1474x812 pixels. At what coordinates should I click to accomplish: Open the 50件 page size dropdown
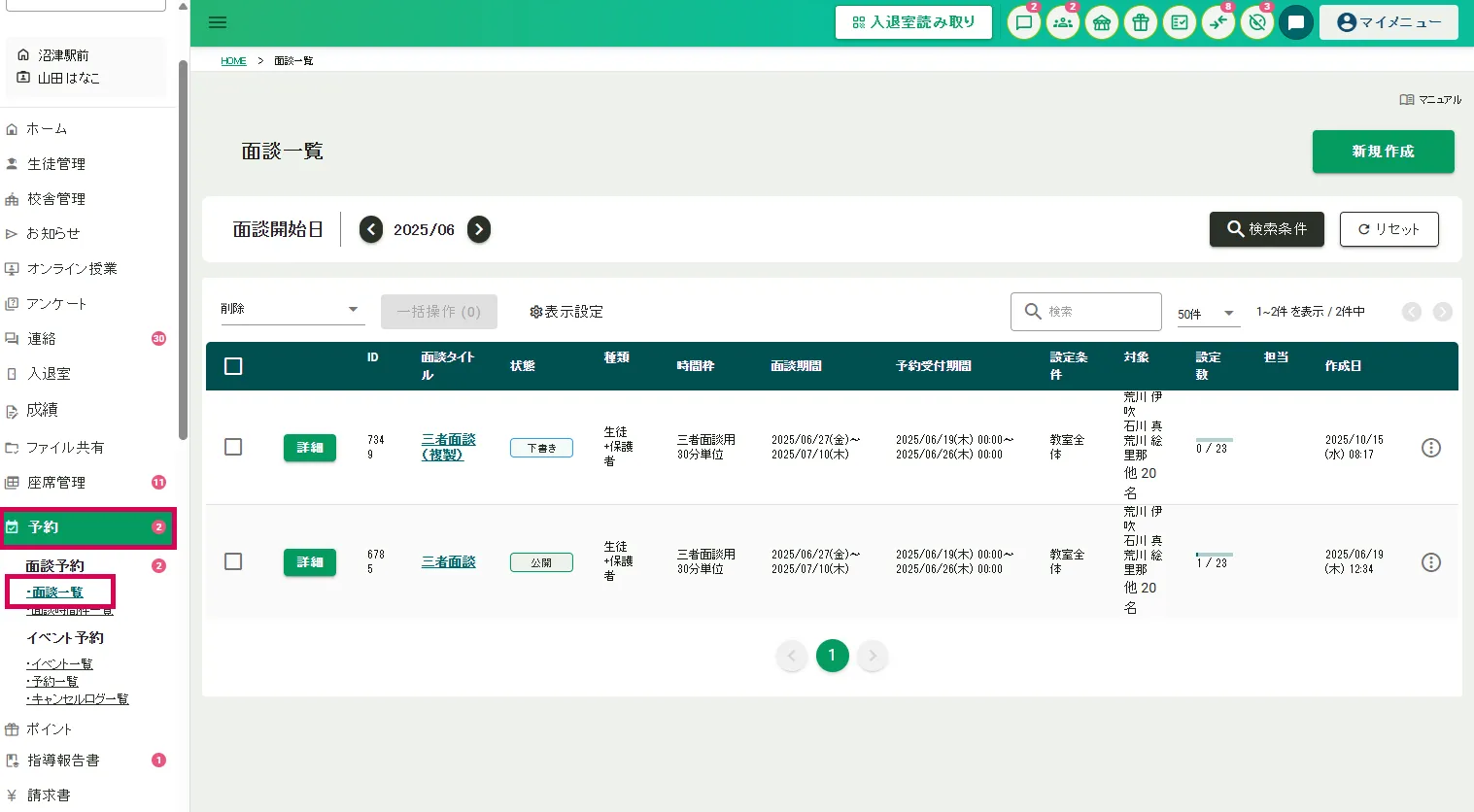(1207, 314)
